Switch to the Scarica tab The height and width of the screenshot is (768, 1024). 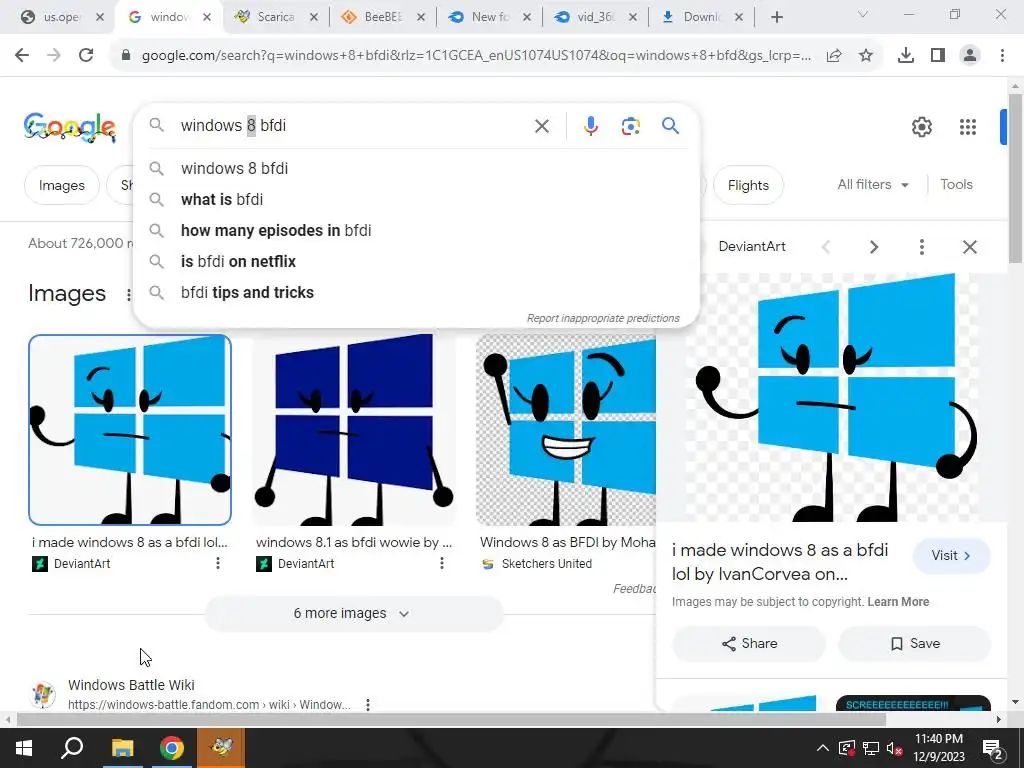(x=276, y=17)
